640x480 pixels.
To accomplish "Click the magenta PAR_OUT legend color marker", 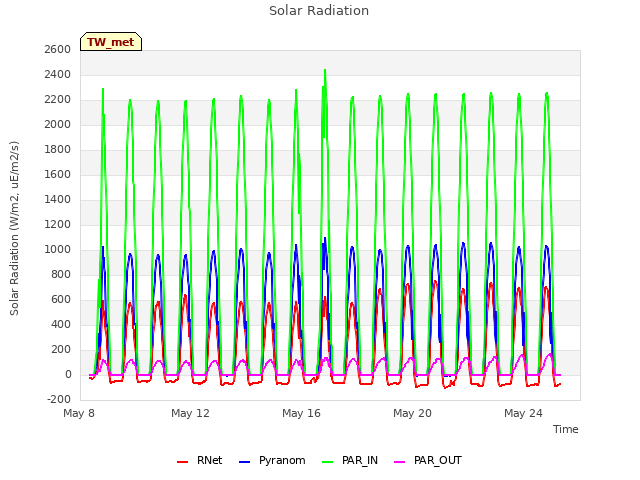I will pos(400,462).
